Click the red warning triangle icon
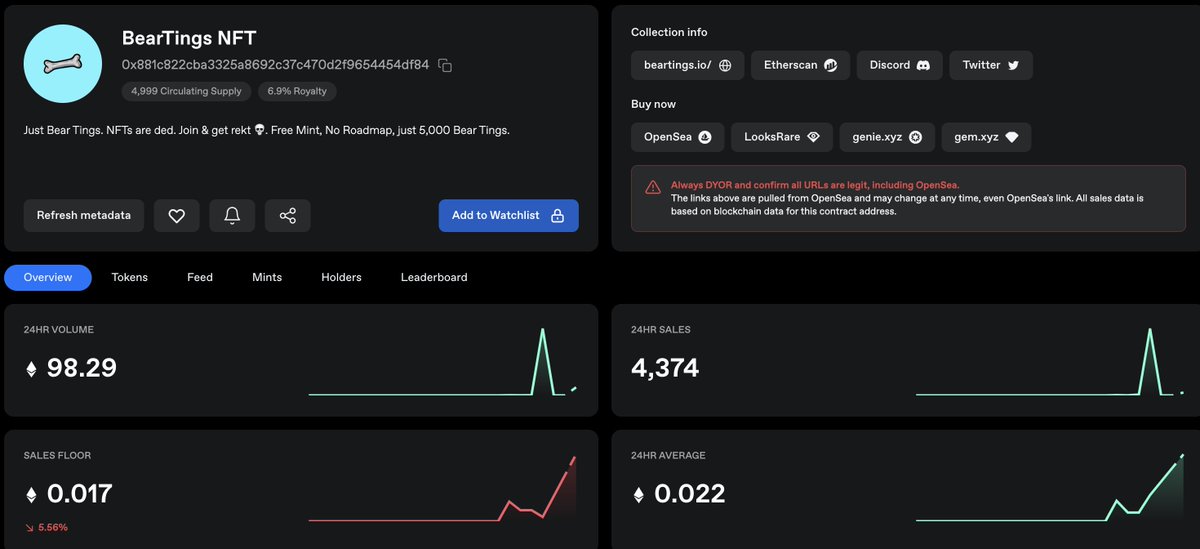This screenshot has height=549, width=1200. [652, 187]
